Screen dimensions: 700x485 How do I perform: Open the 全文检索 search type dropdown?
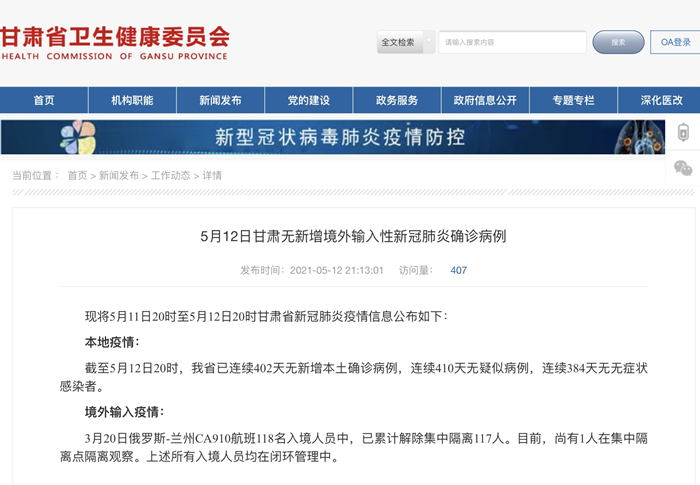(x=406, y=42)
